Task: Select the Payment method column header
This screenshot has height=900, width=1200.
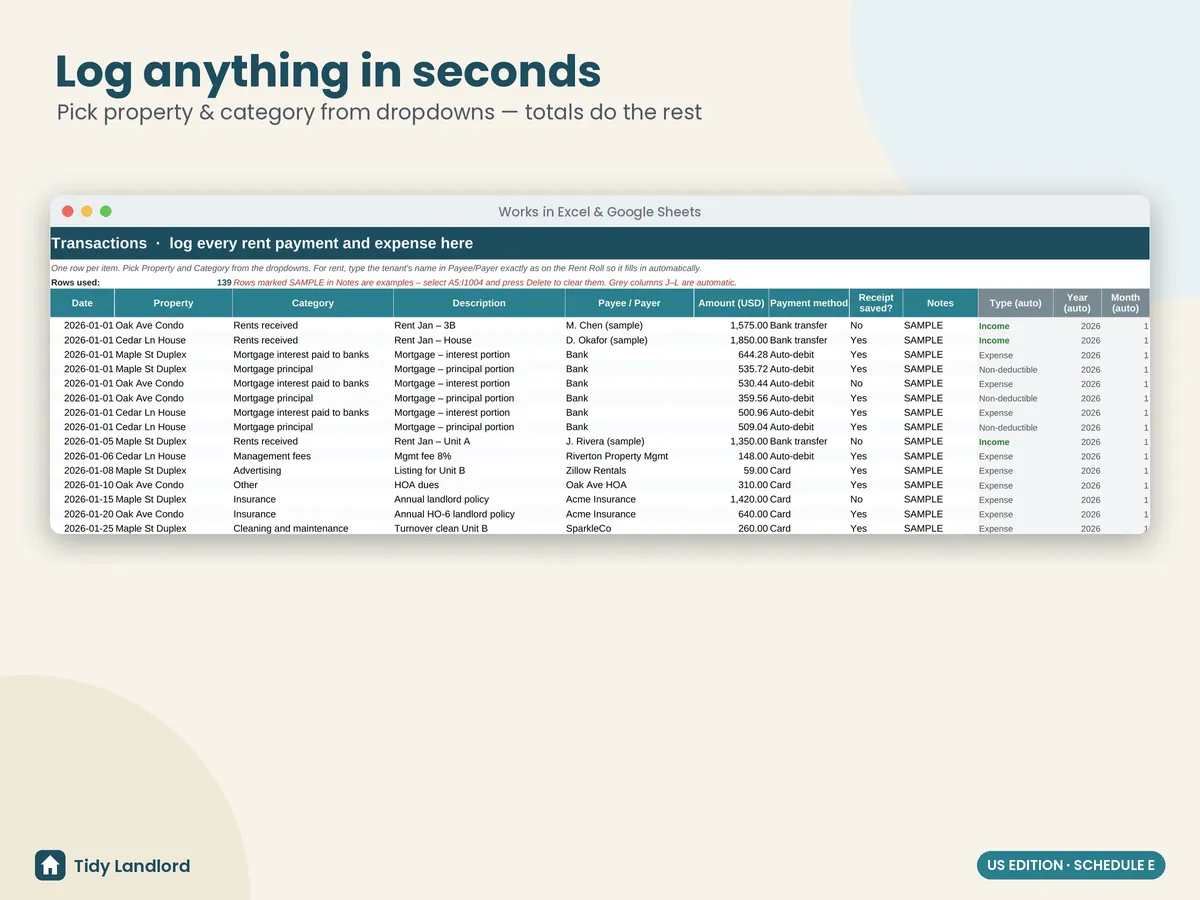Action: tap(809, 303)
